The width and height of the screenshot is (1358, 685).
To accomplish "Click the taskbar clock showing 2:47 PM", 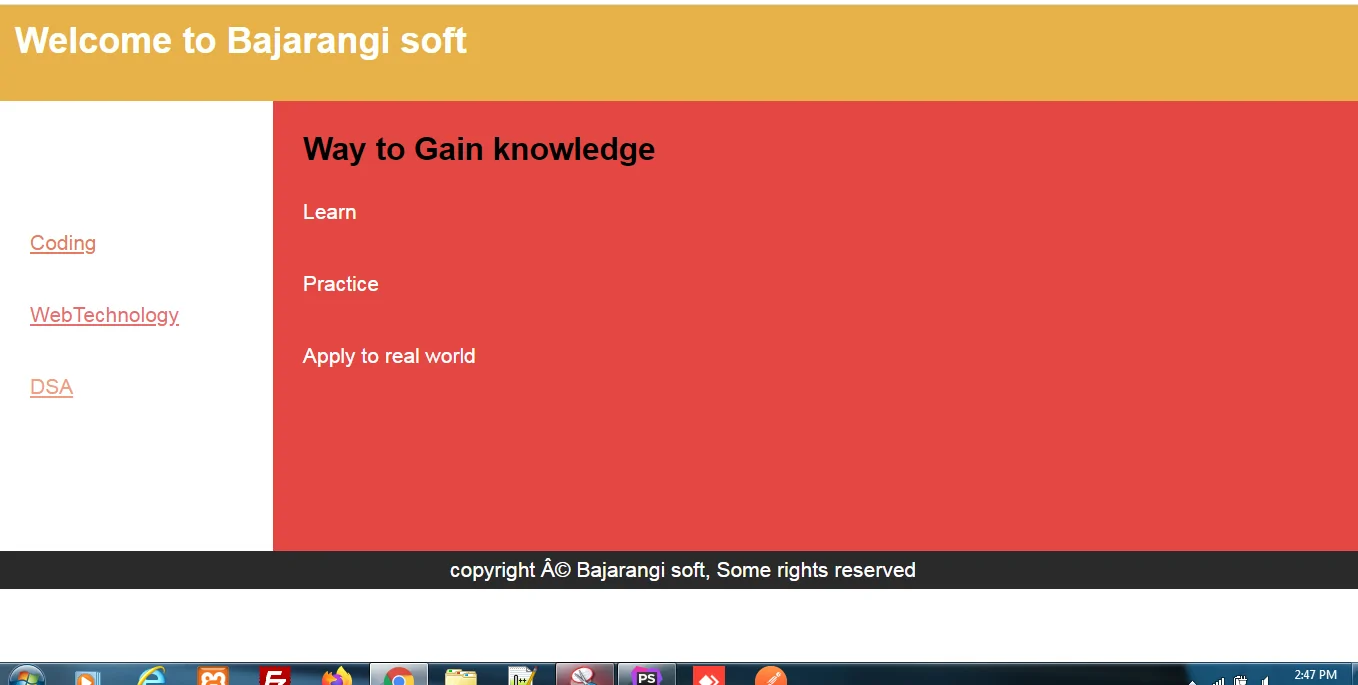I will point(1315,675).
